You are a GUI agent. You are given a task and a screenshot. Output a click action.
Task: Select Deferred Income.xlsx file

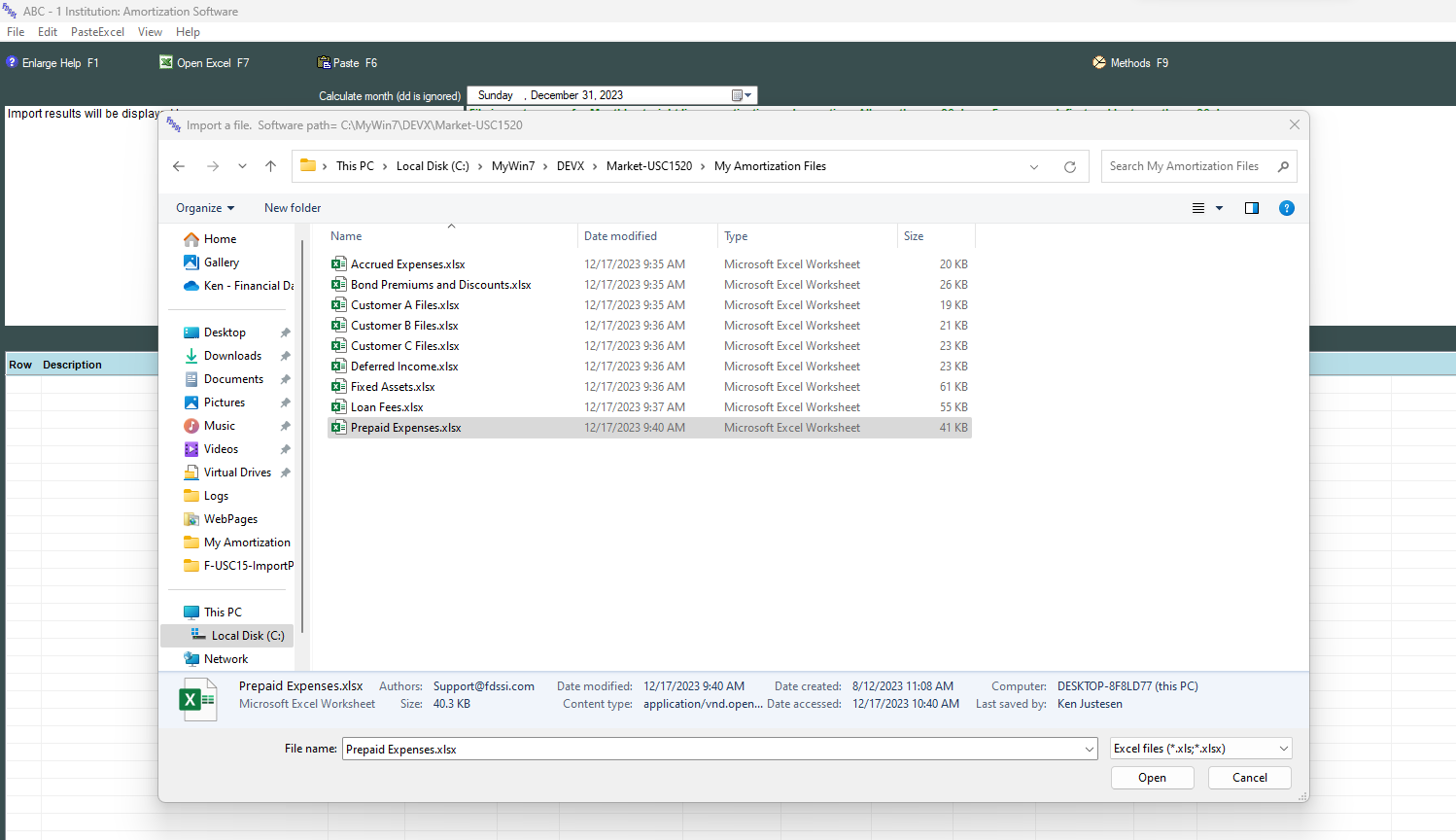pos(404,367)
